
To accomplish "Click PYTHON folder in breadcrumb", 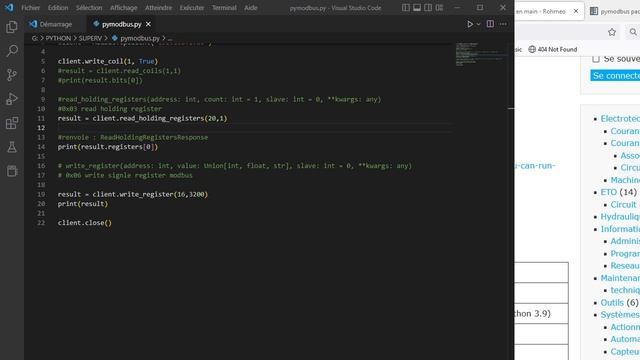I will coord(58,38).
